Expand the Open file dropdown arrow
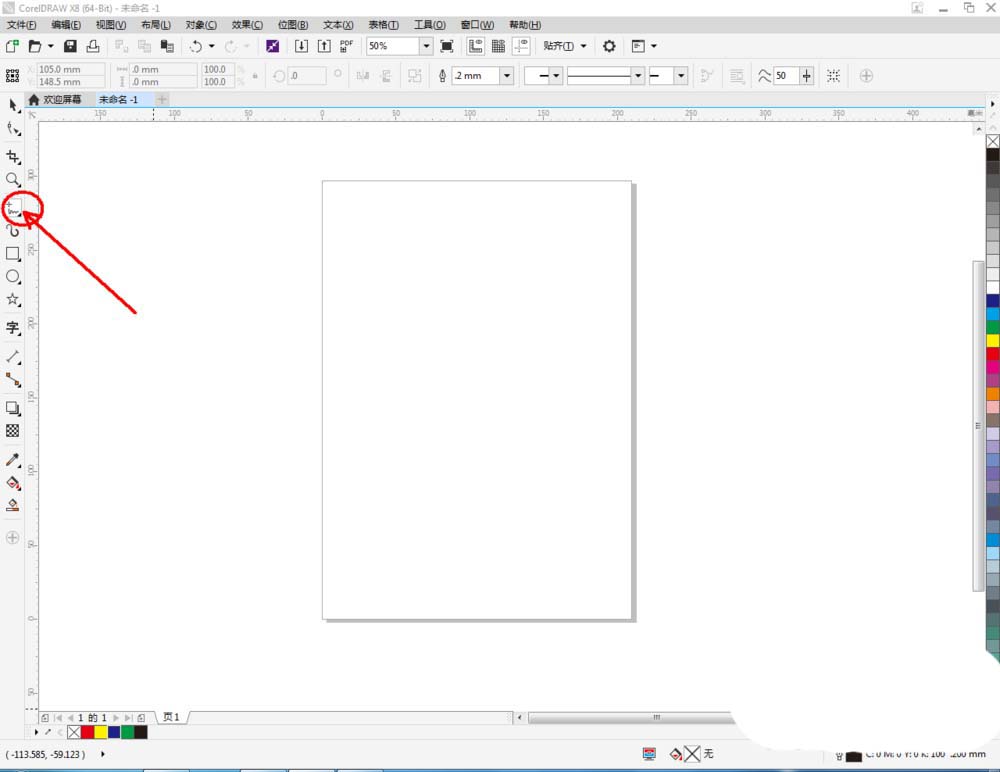 [50, 46]
